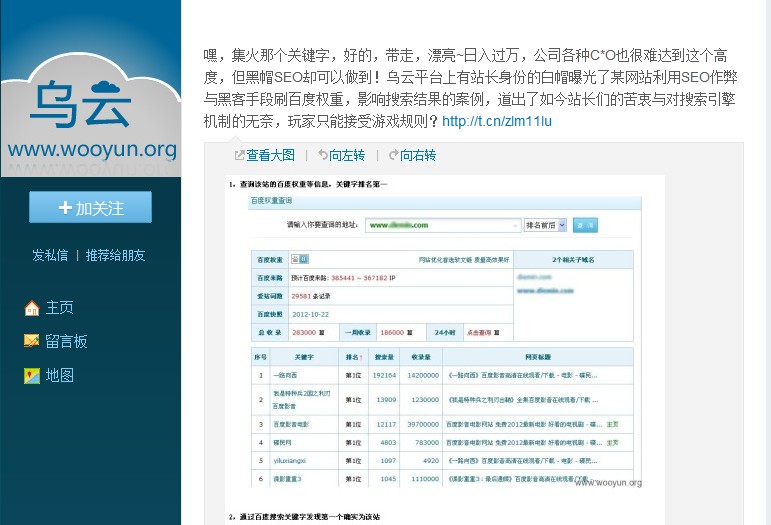Click the 向左转 rotate-left arrow icon
Viewport: 771px width, 525px height.
[323, 156]
